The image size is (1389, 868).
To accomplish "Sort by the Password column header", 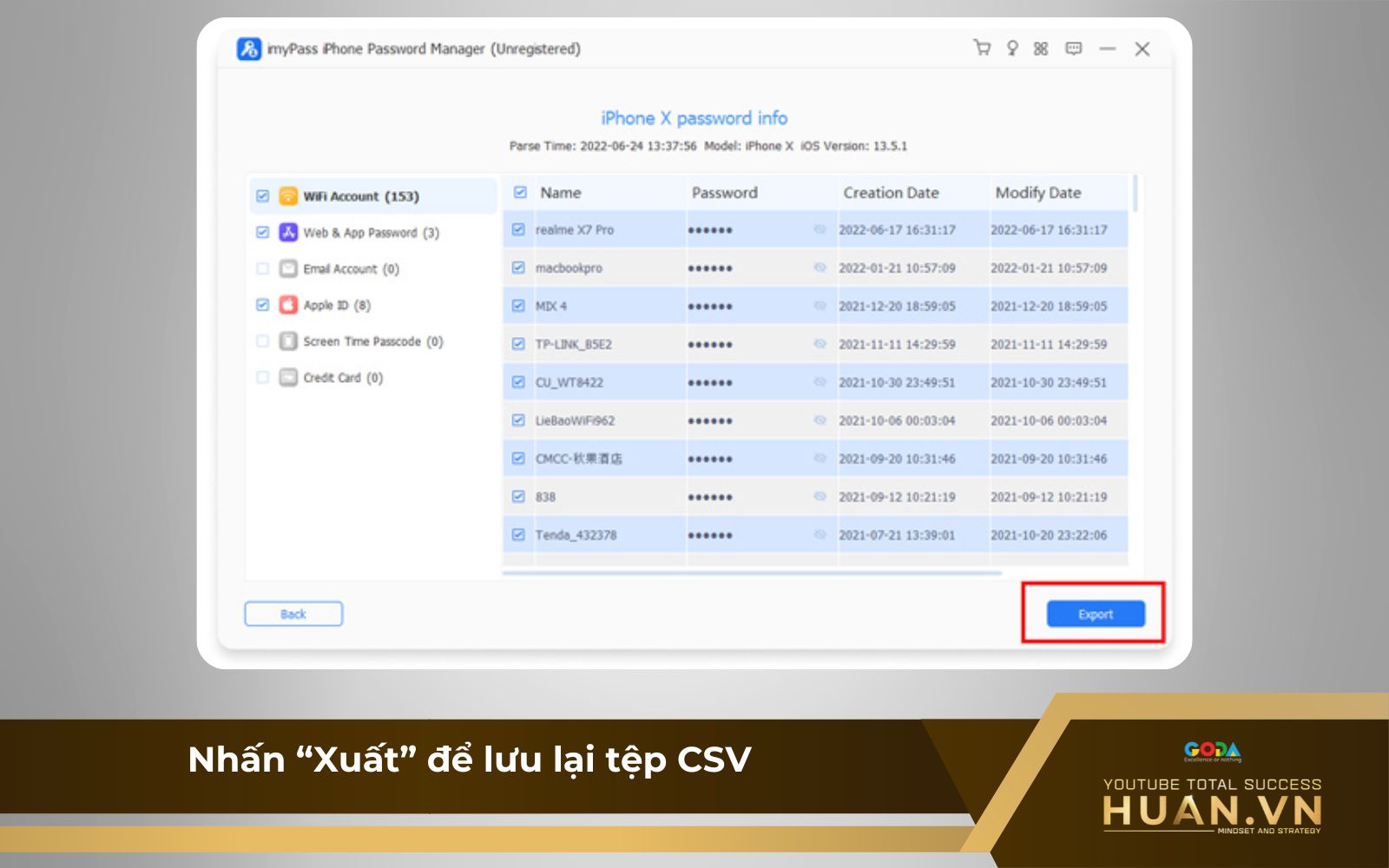I will click(x=725, y=193).
